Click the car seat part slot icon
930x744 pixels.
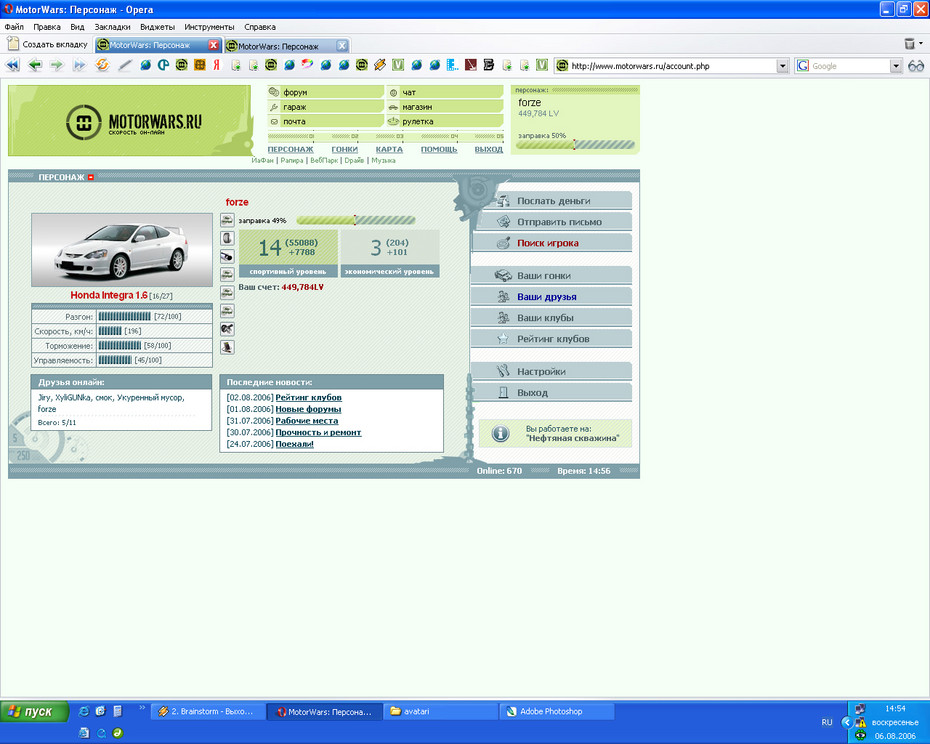[x=227, y=347]
